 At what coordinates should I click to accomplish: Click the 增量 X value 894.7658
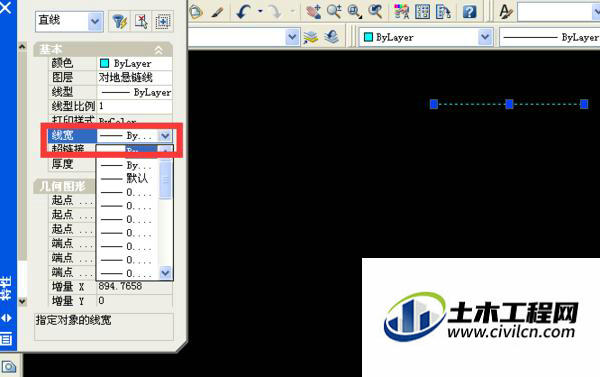point(120,286)
